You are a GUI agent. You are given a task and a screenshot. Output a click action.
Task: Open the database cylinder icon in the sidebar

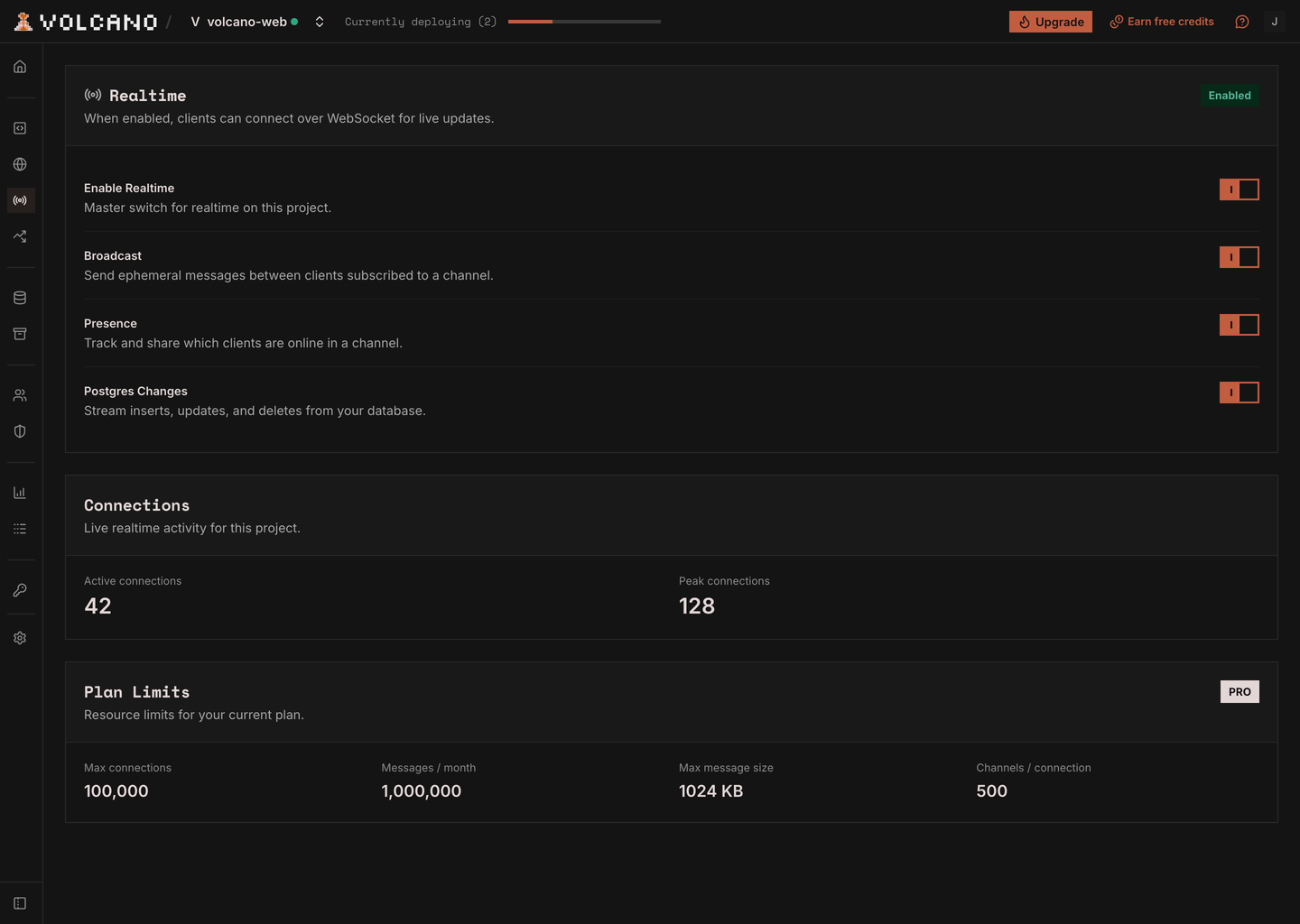point(20,298)
